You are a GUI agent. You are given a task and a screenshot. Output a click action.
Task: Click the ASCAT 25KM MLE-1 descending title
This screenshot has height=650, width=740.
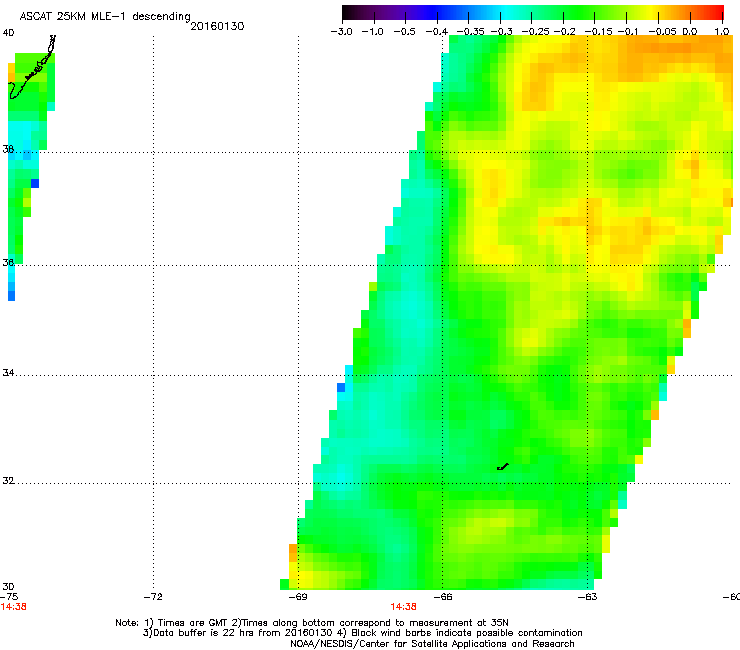tap(105, 17)
